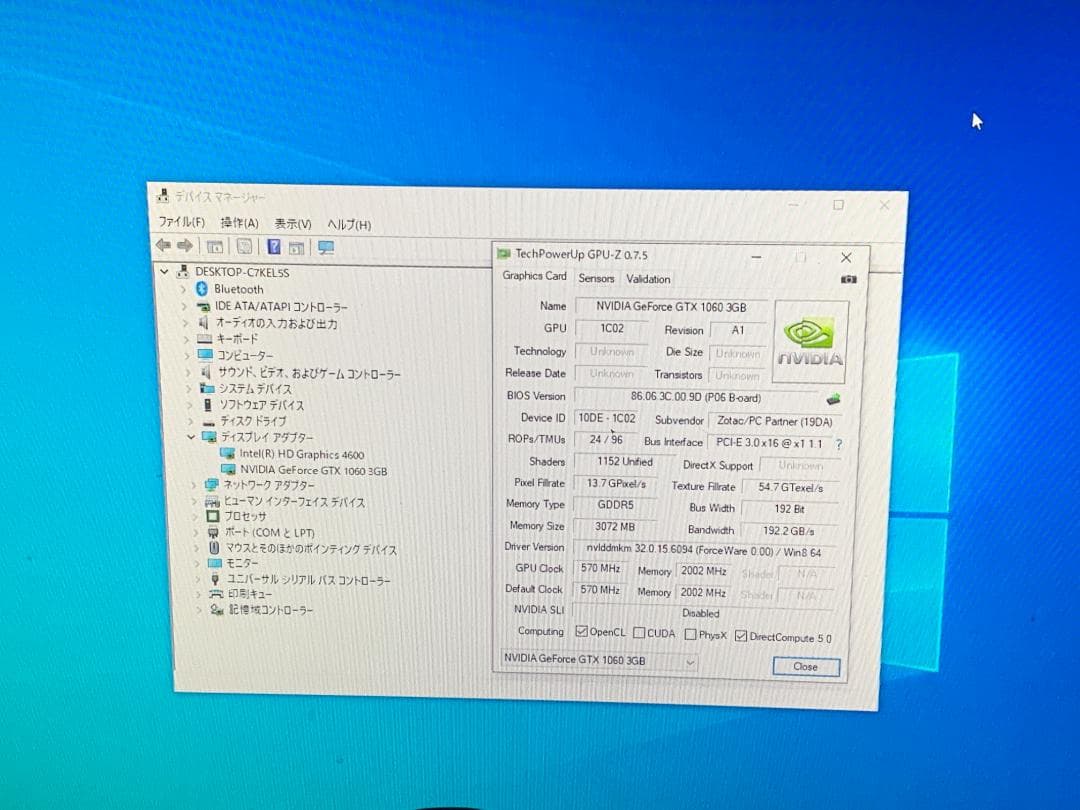Image resolution: width=1080 pixels, height=810 pixels.
Task: Select オーディオの入力および出力 tree row
Action: point(276,322)
